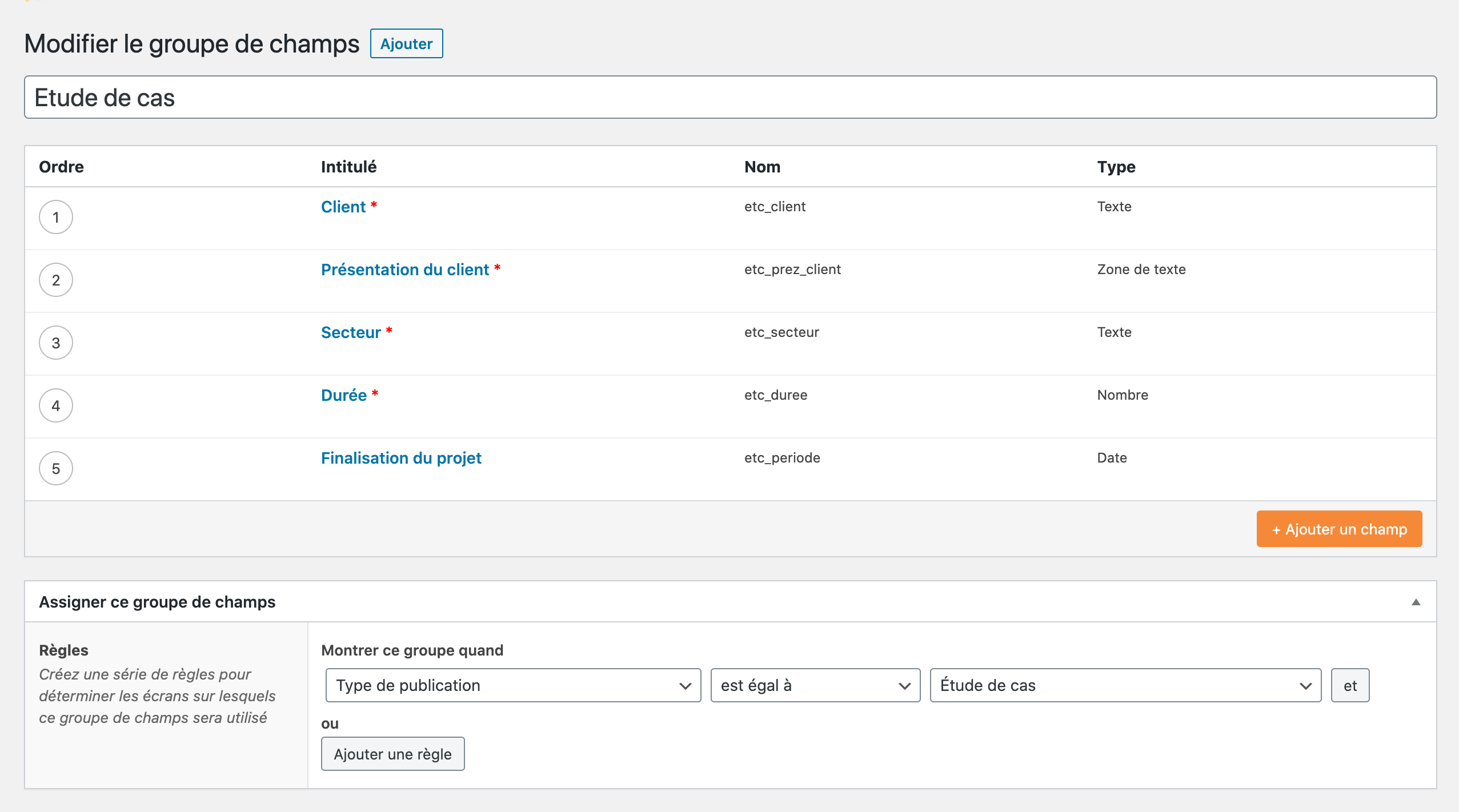Click the 'Nombre' type cell

1123,395
